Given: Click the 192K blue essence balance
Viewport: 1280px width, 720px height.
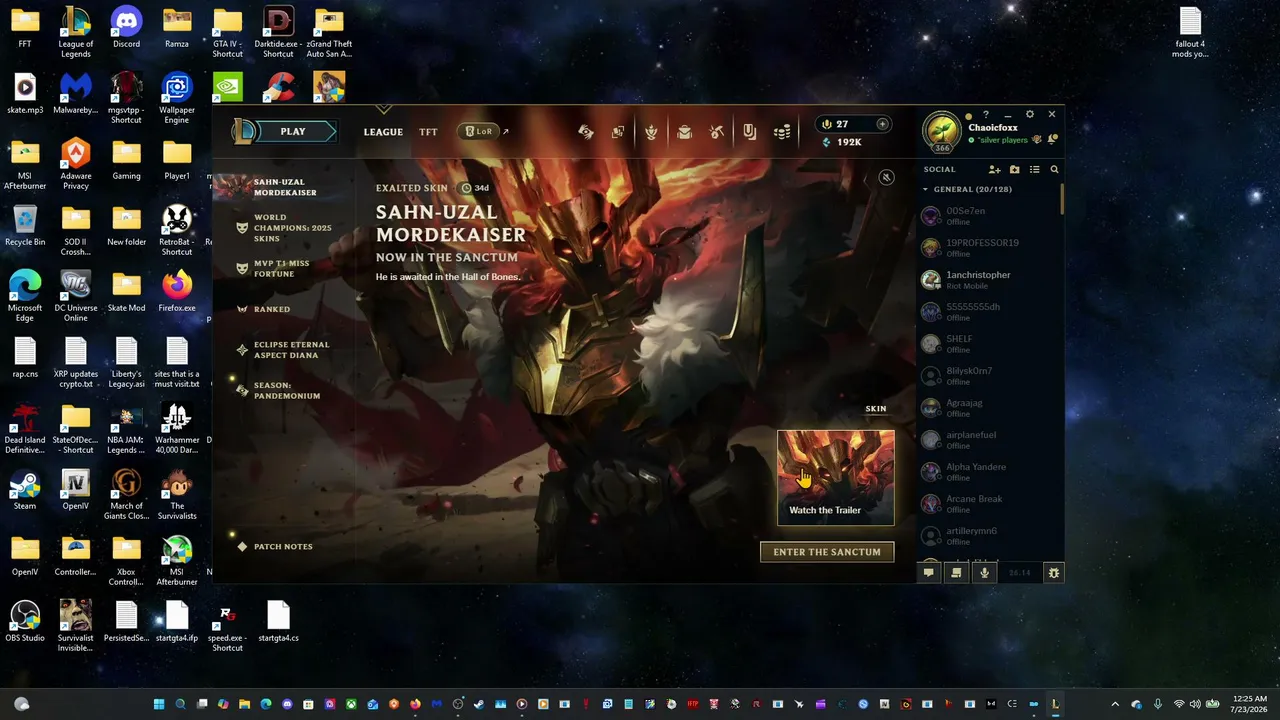Looking at the screenshot, I should pos(841,142).
